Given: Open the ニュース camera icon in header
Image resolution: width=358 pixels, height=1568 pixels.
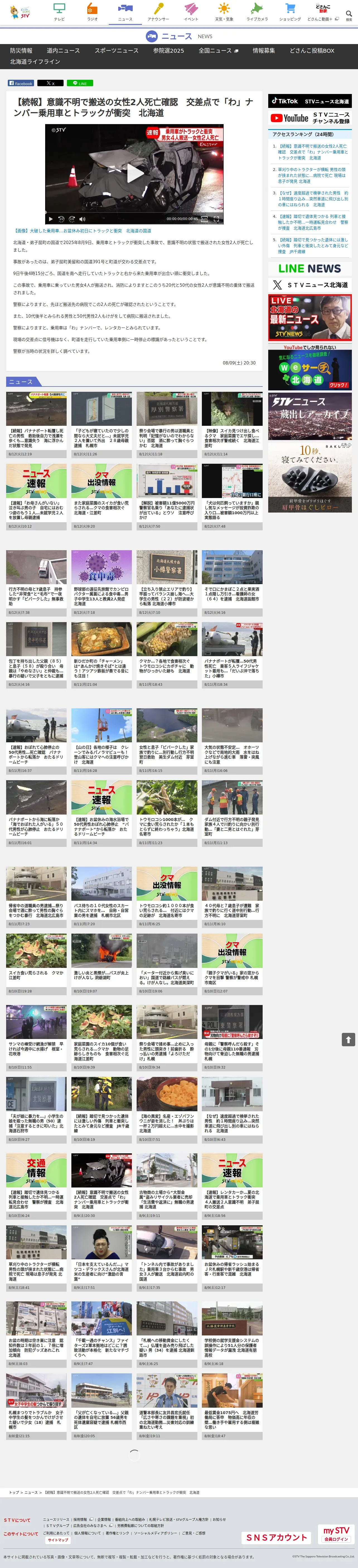Looking at the screenshot, I should point(125,11).
